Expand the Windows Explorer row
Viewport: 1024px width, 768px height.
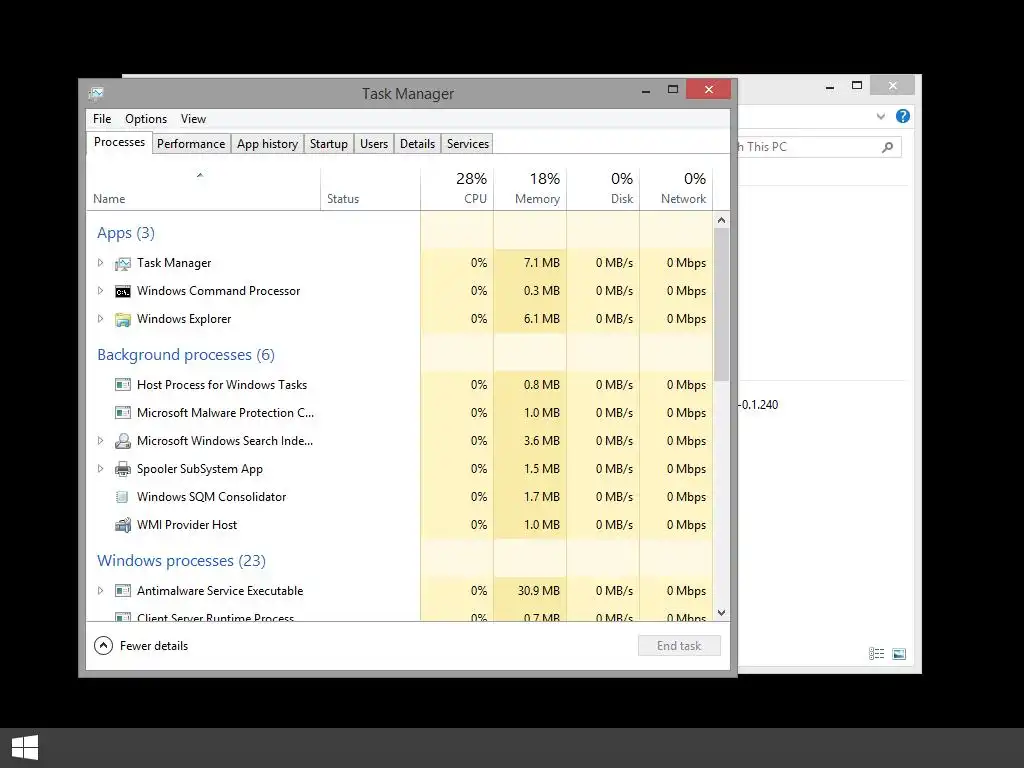[100, 319]
